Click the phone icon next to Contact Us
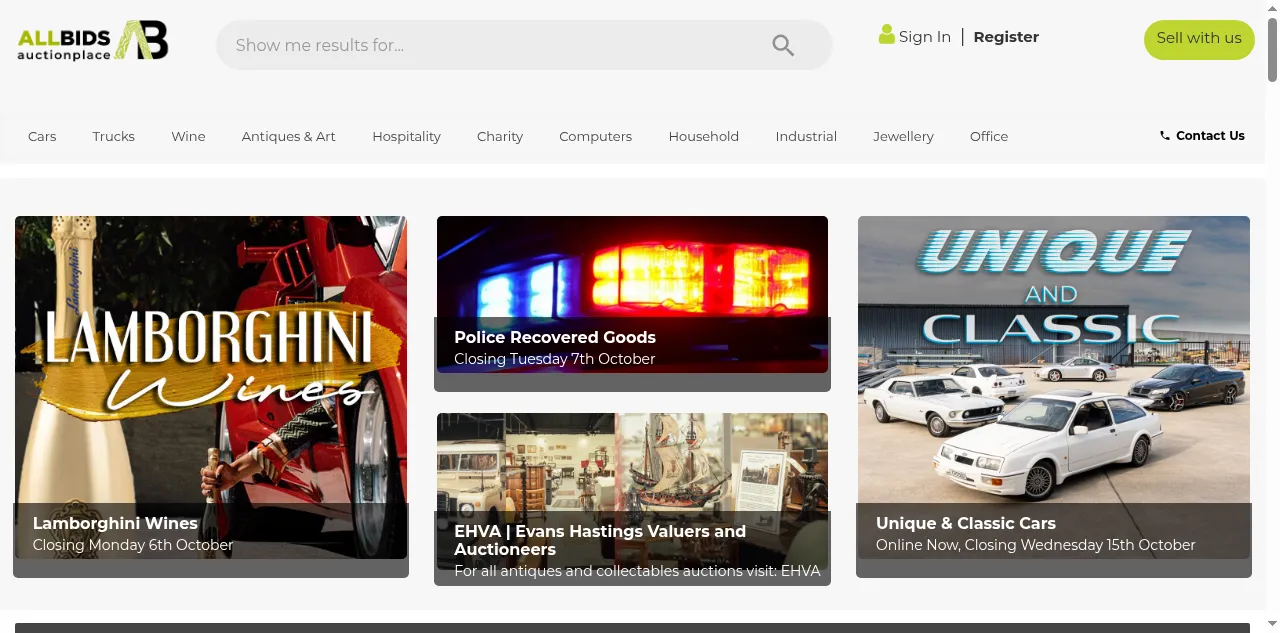Screen dimensions: 1280x633 click(1165, 136)
